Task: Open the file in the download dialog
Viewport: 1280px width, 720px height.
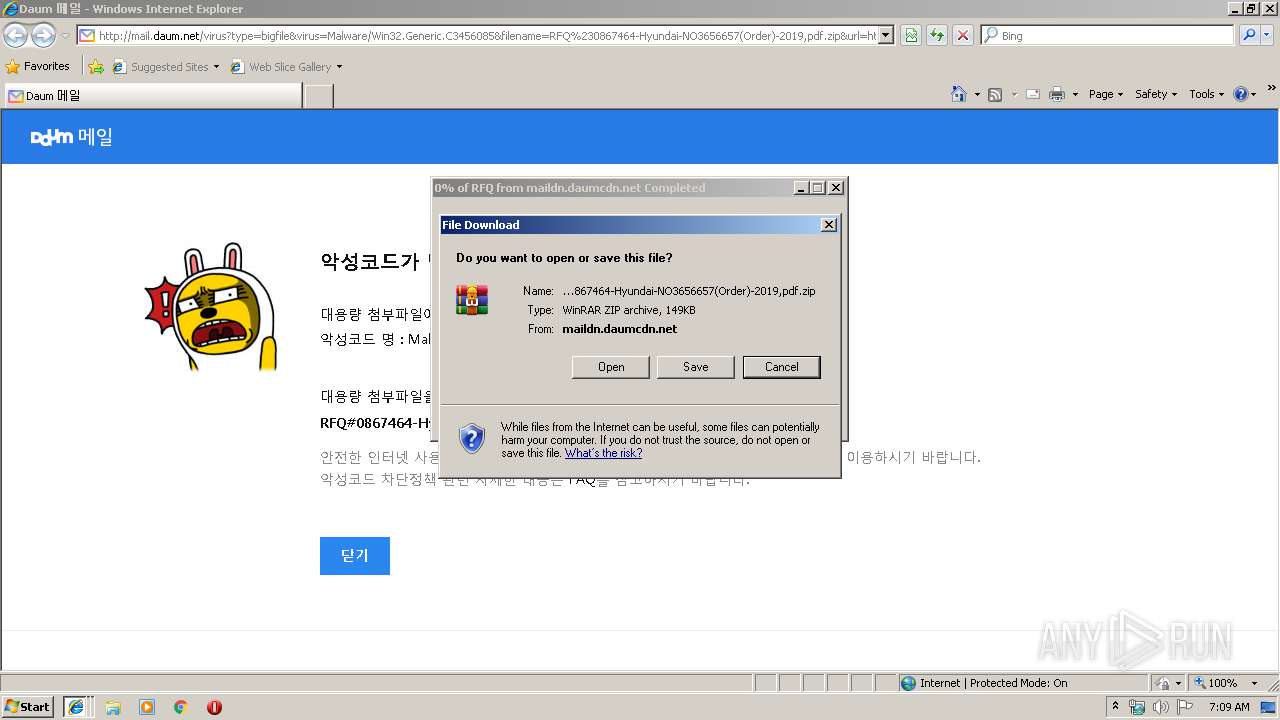Action: coord(611,367)
